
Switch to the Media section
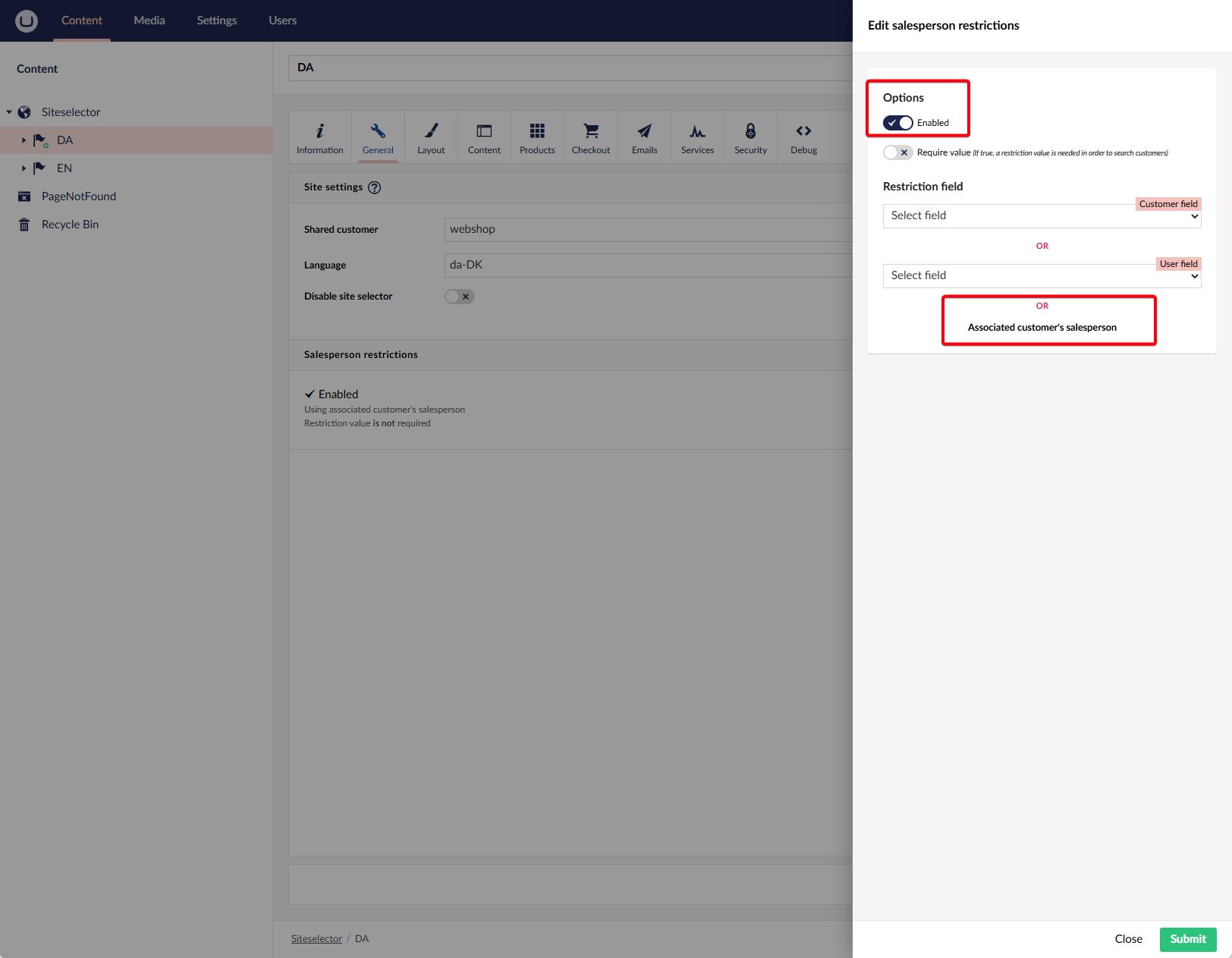[x=149, y=20]
